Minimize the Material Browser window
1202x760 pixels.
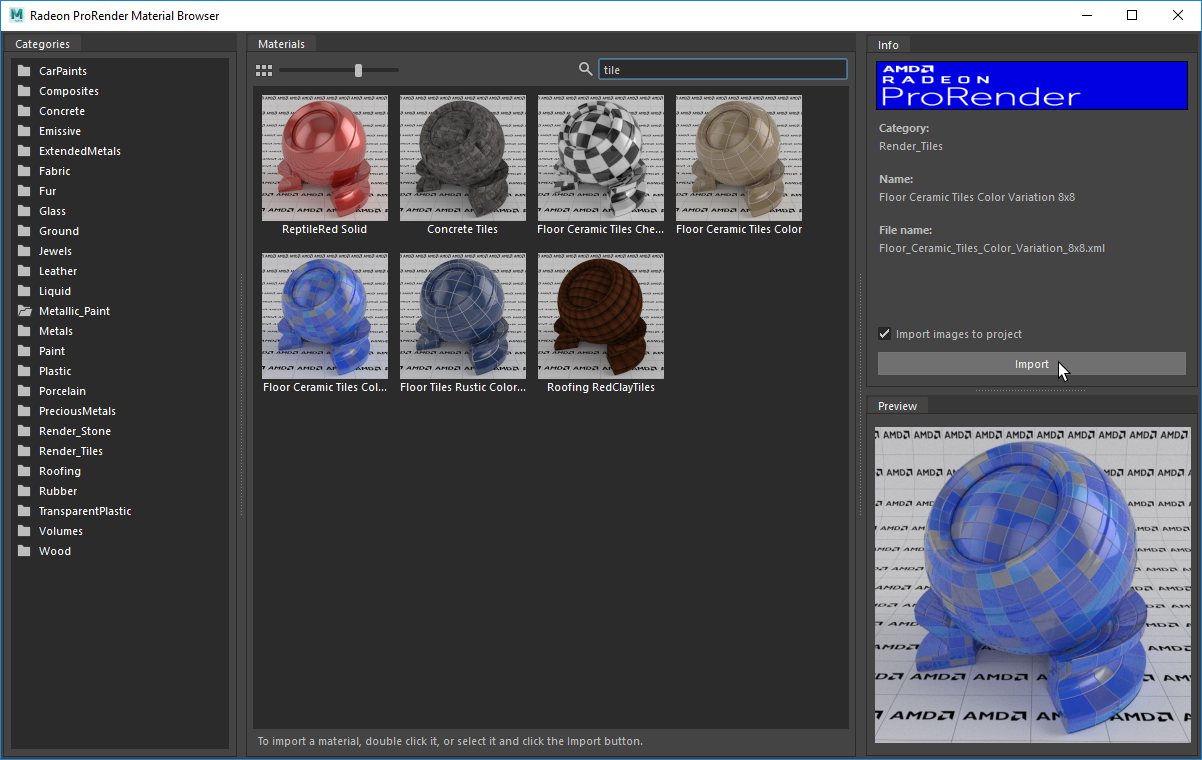[x=1086, y=15]
